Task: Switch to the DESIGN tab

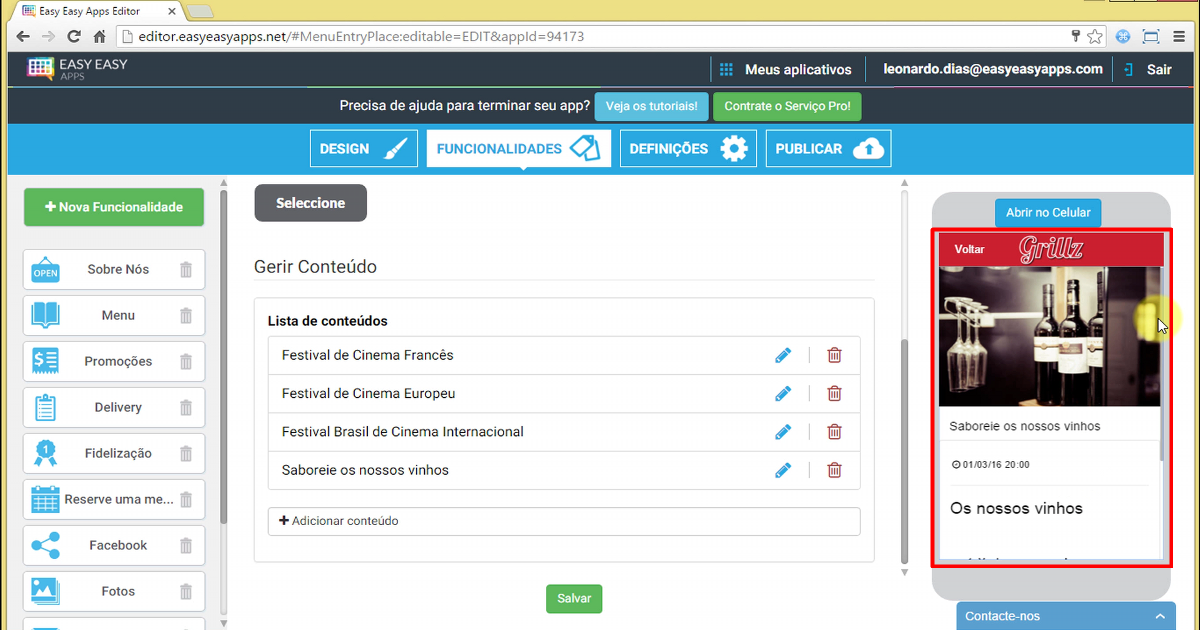Action: coord(363,149)
